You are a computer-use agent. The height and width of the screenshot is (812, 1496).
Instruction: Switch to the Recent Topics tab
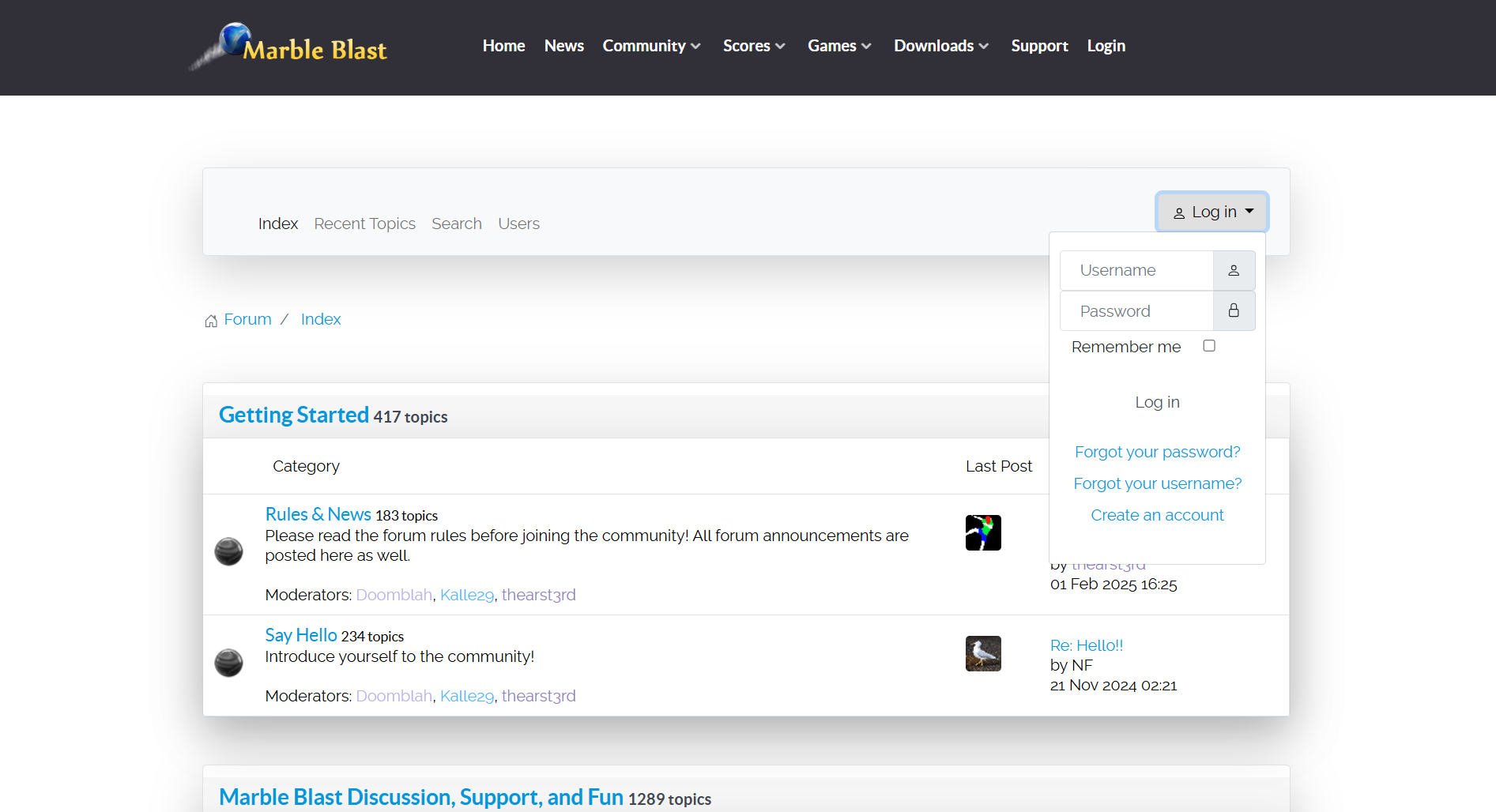[x=364, y=224]
